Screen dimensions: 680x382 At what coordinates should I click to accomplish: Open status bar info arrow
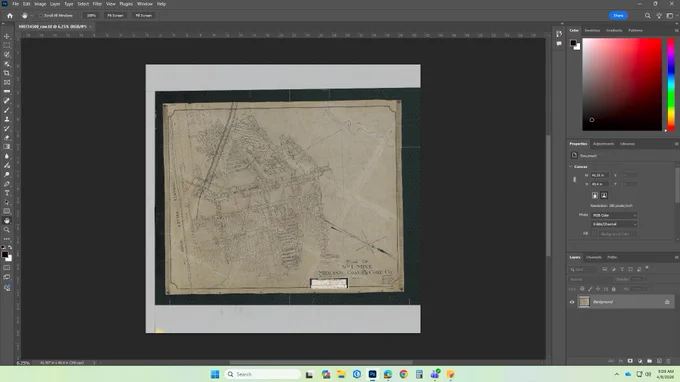94,362
